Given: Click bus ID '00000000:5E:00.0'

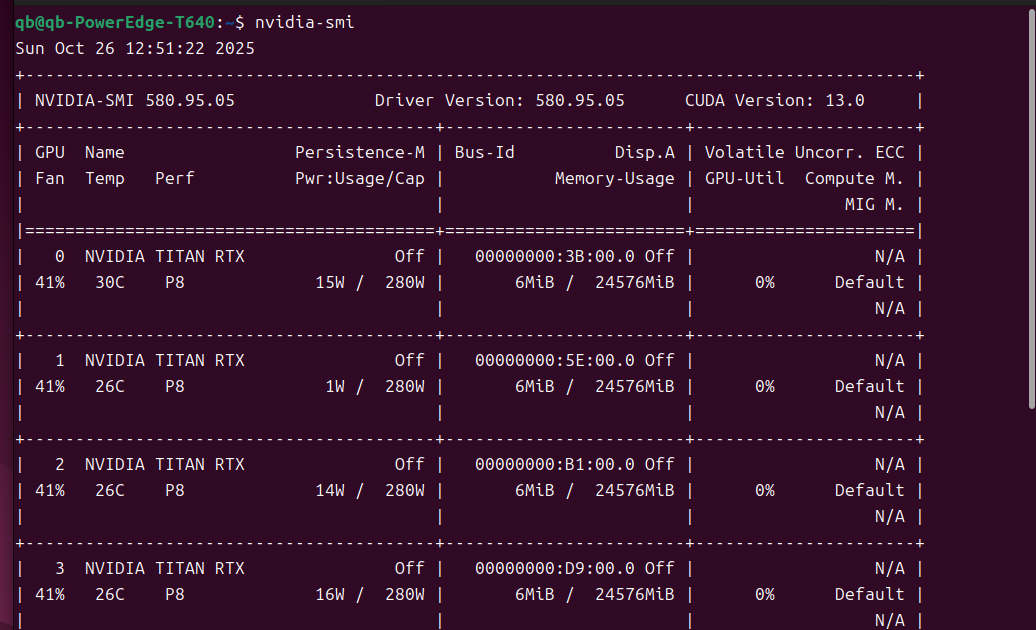Looking at the screenshot, I should pos(555,361).
